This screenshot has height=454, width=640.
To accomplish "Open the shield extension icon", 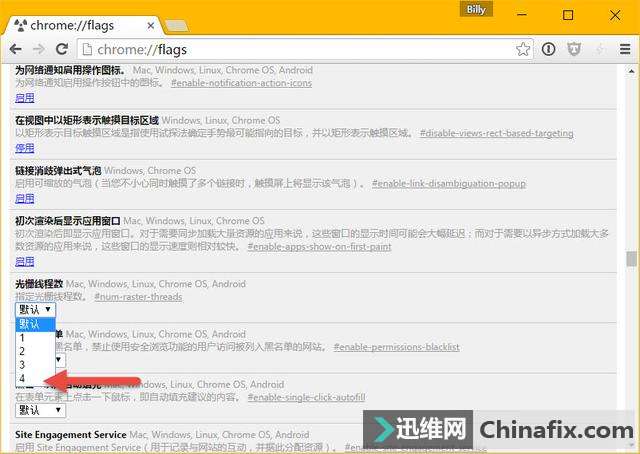I will tap(574, 49).
